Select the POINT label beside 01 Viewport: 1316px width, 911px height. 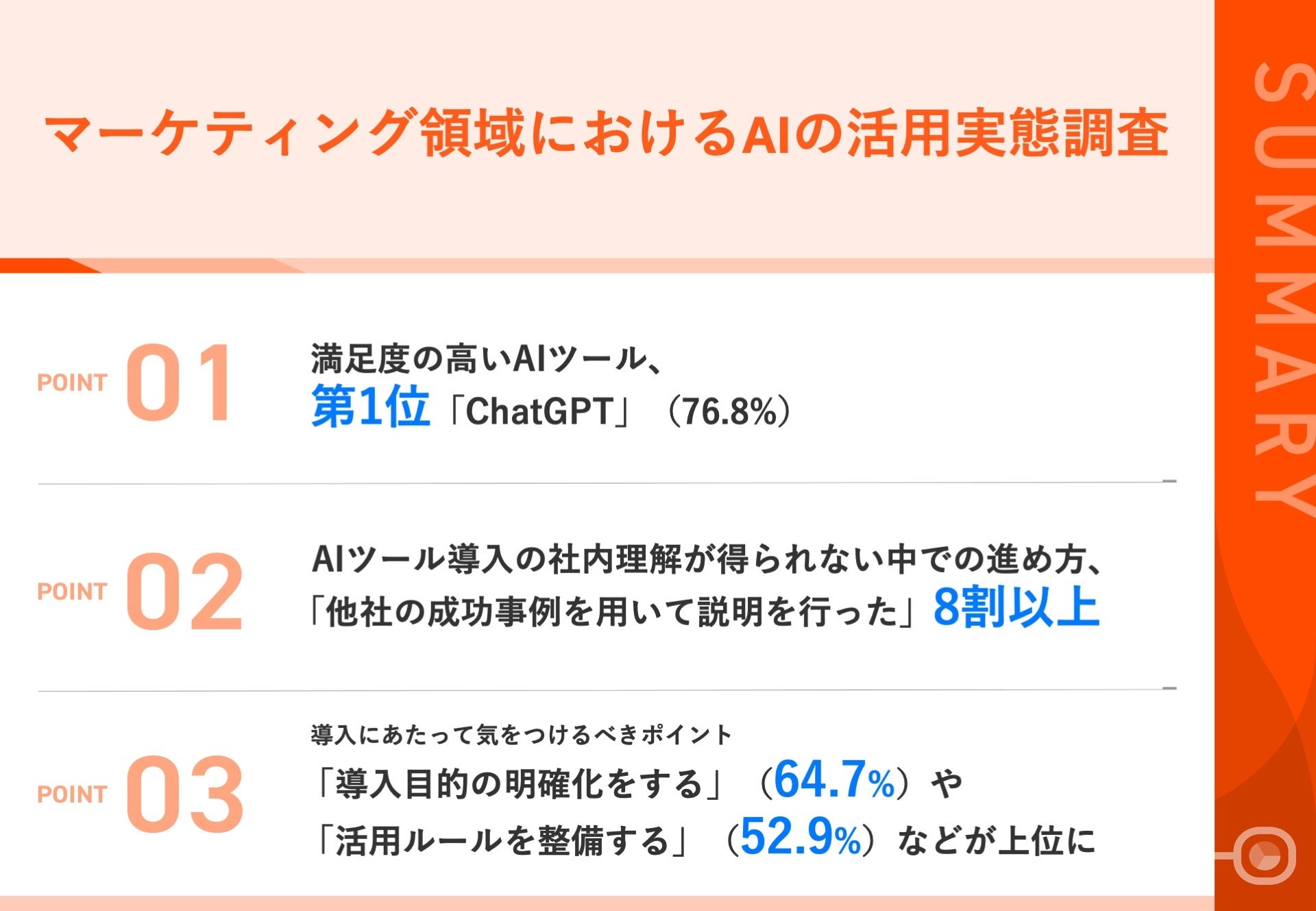(x=72, y=382)
